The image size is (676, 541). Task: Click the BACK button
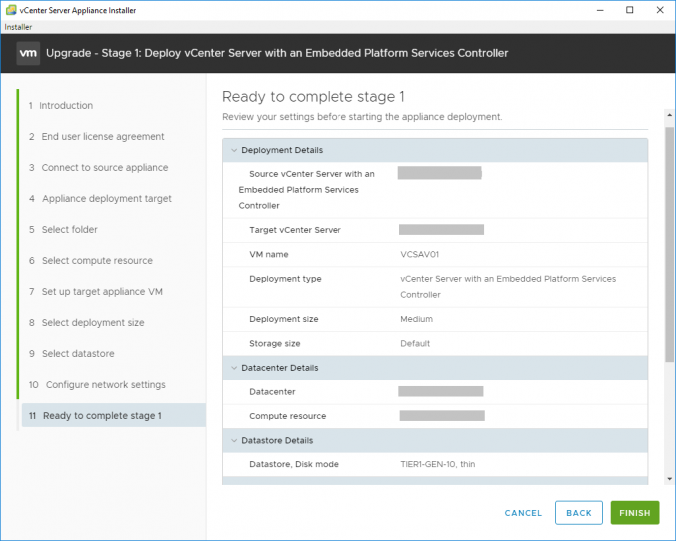[579, 513]
